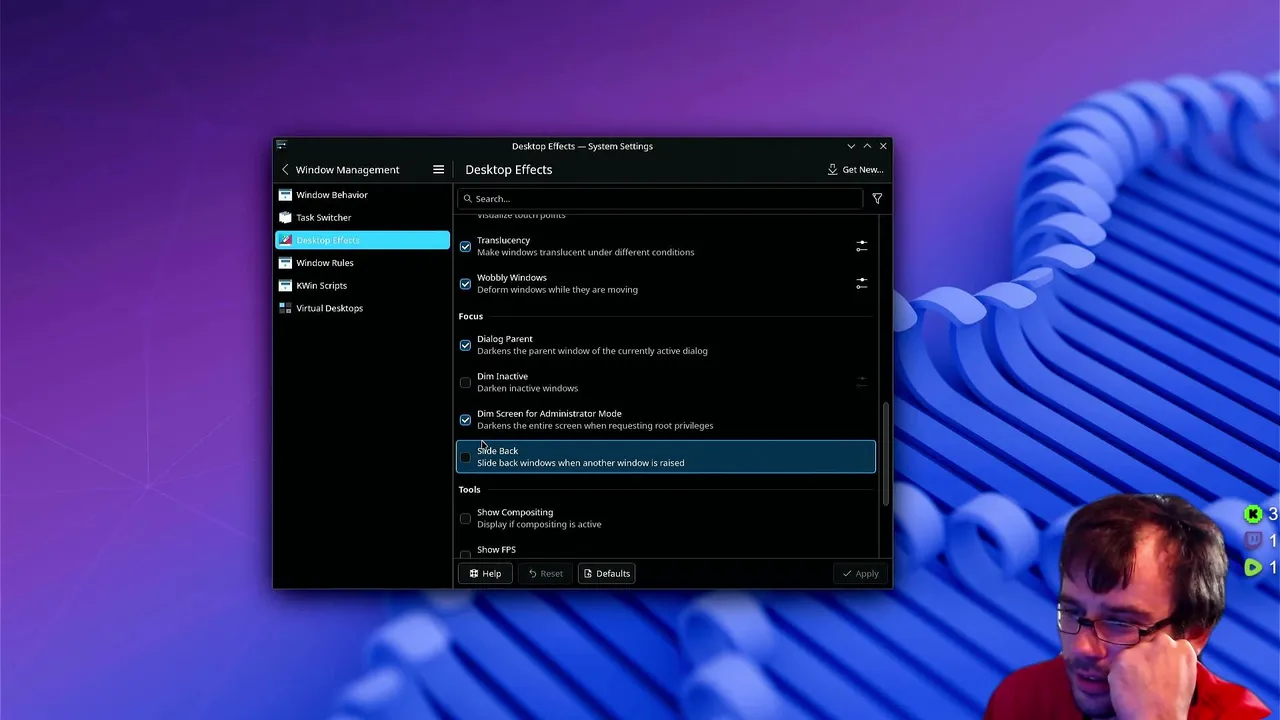Click the Apply button
Viewport: 1280px width, 720px height.
860,574
